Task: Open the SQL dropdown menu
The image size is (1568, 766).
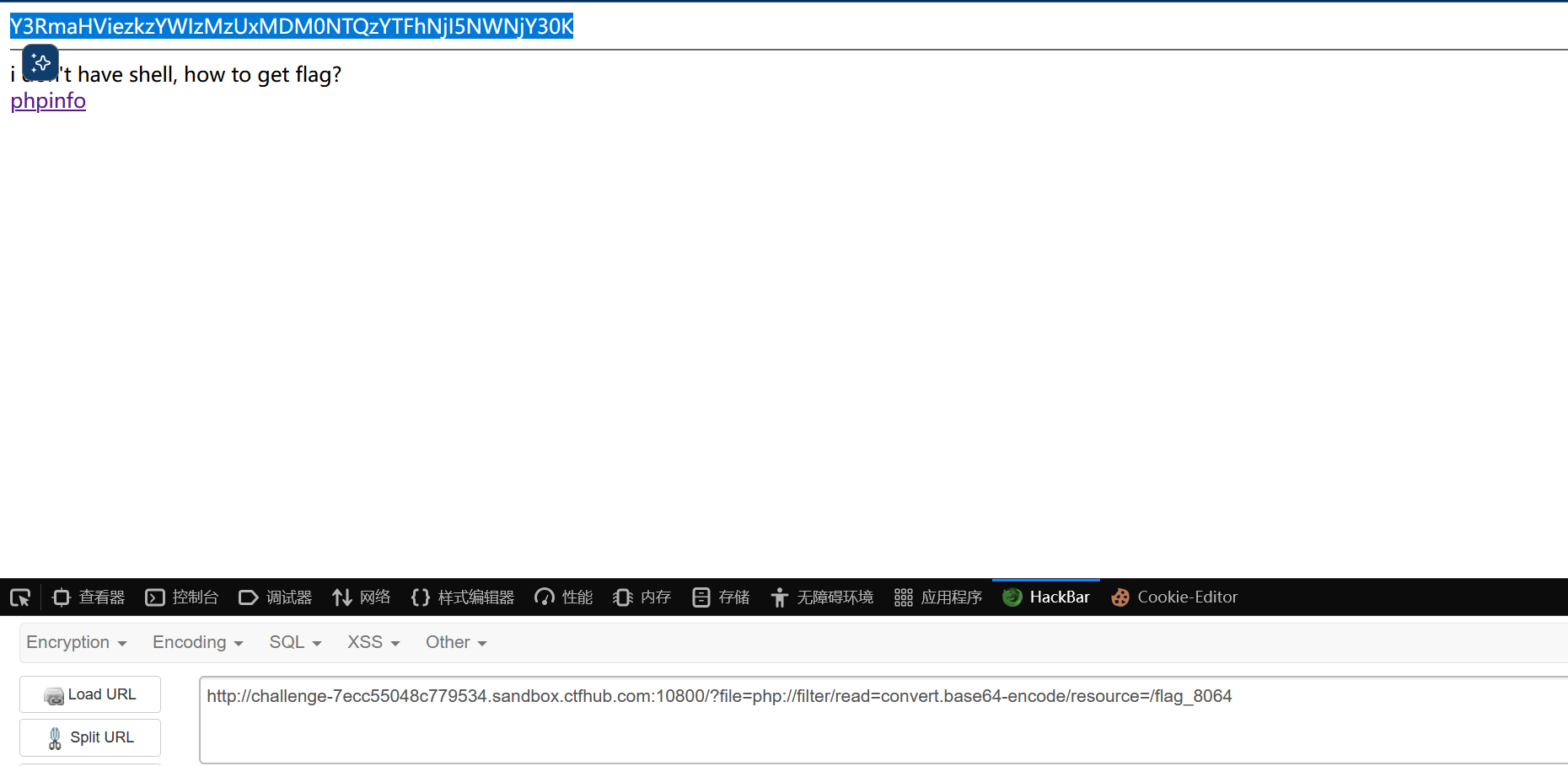Action: pyautogui.click(x=296, y=643)
